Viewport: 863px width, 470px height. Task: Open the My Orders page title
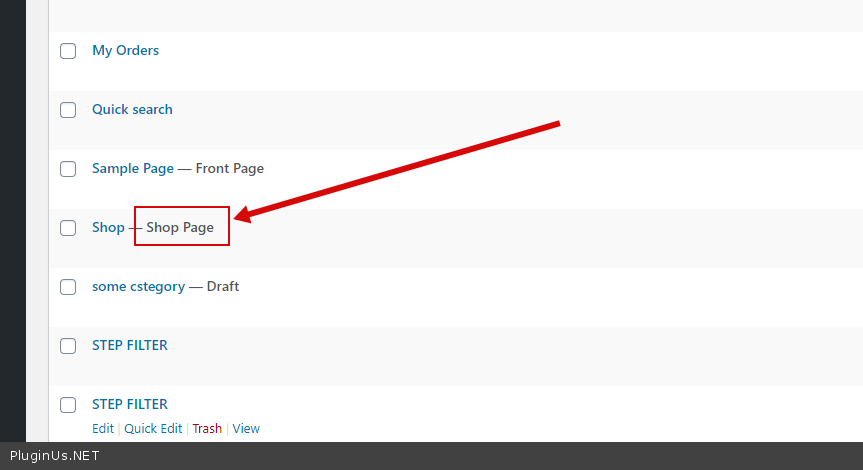[x=125, y=51]
